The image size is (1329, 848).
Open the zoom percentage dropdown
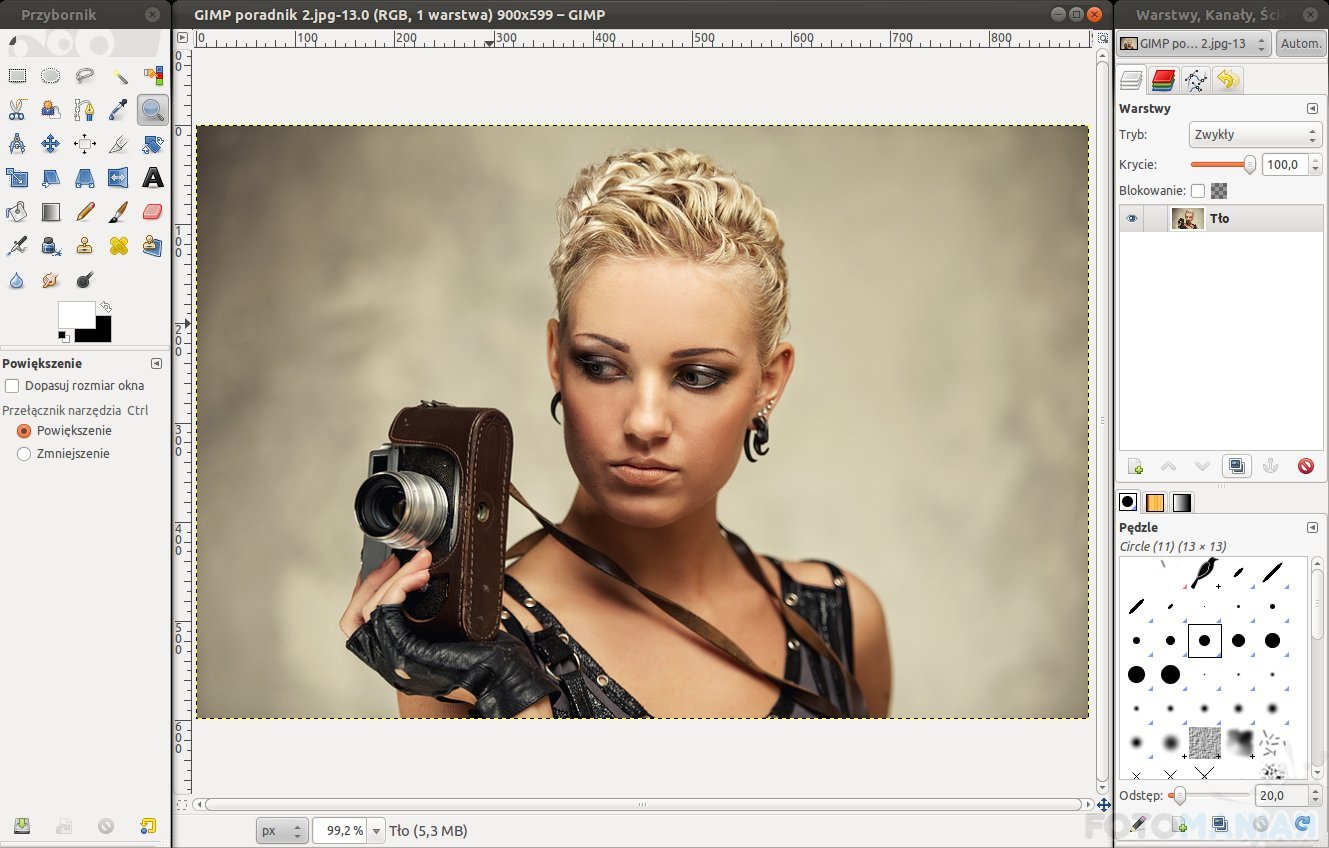[376, 831]
